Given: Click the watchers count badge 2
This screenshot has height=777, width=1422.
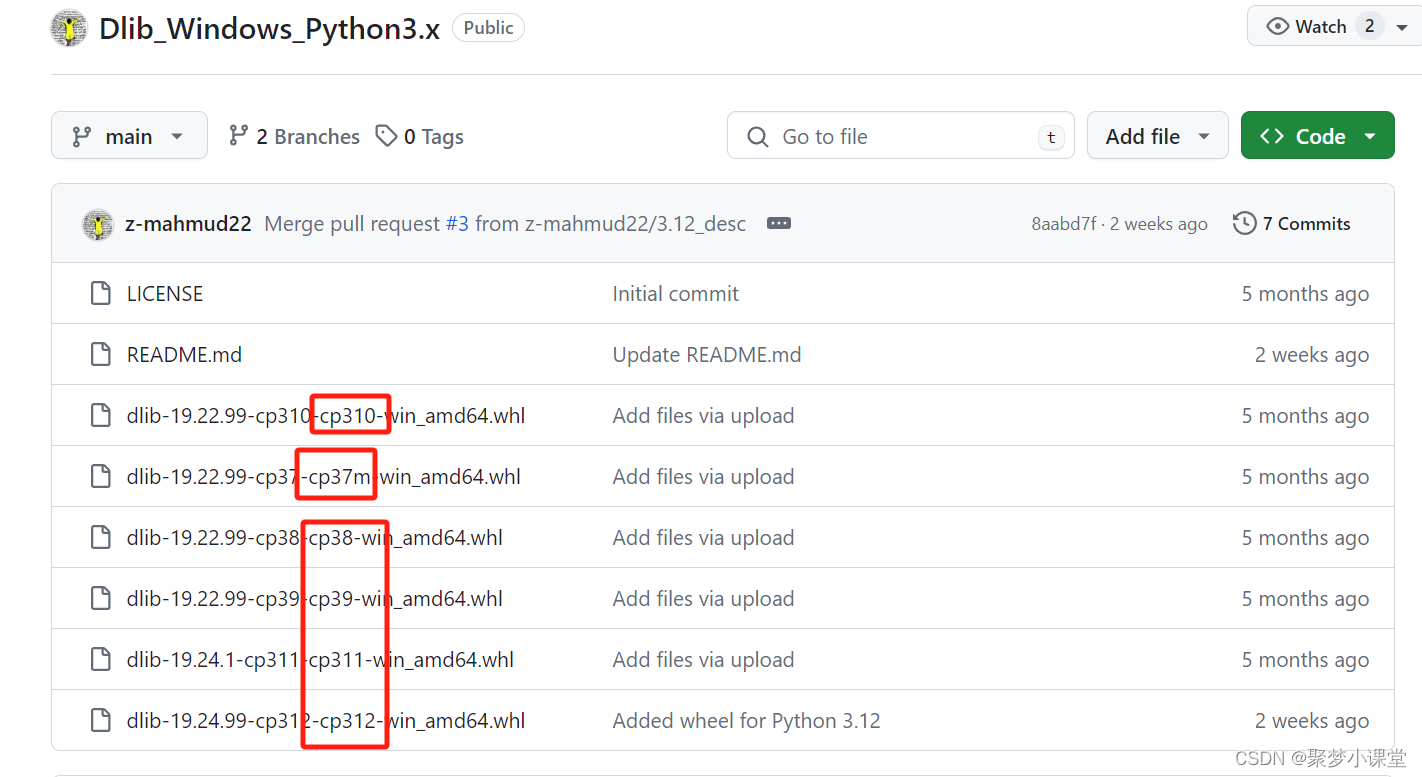Looking at the screenshot, I should click(1369, 26).
